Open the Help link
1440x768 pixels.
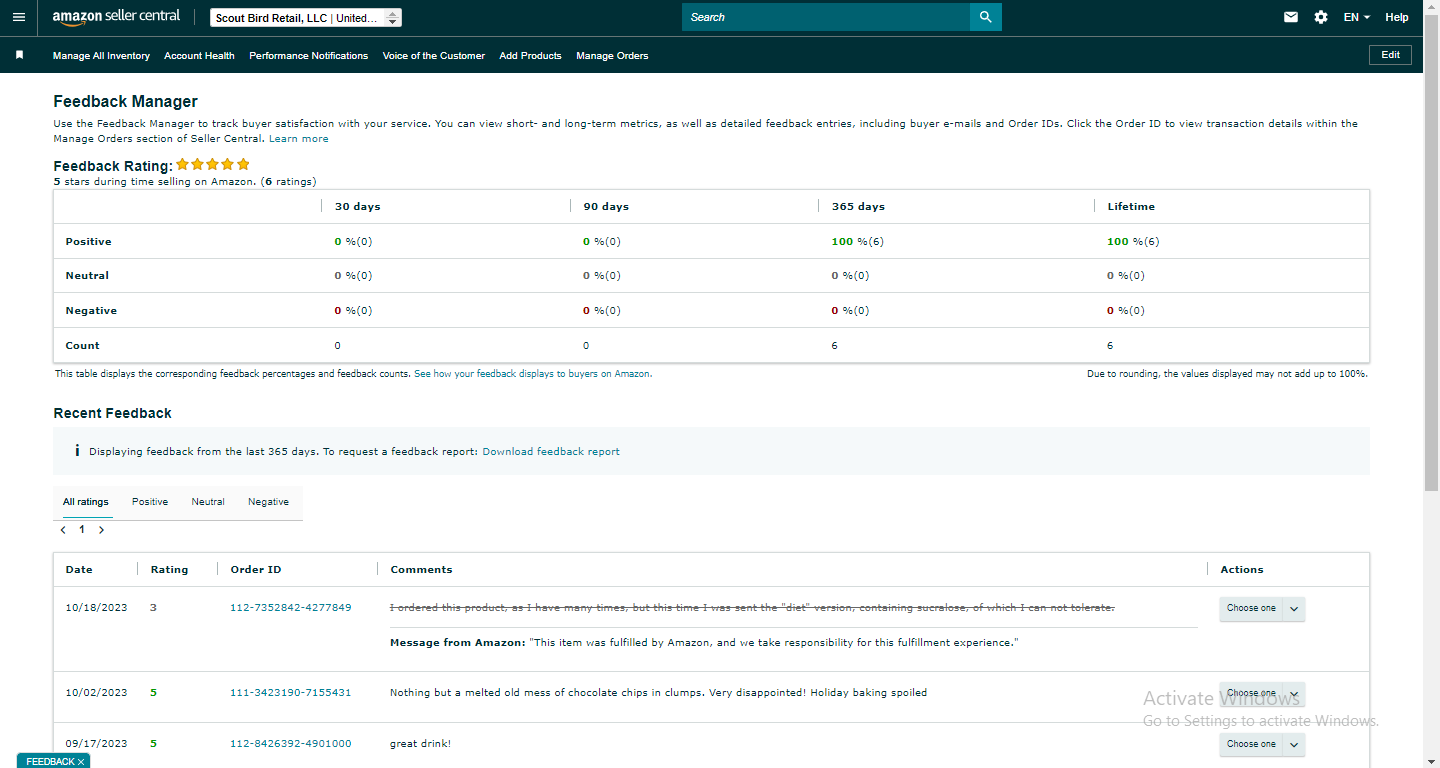(1397, 17)
